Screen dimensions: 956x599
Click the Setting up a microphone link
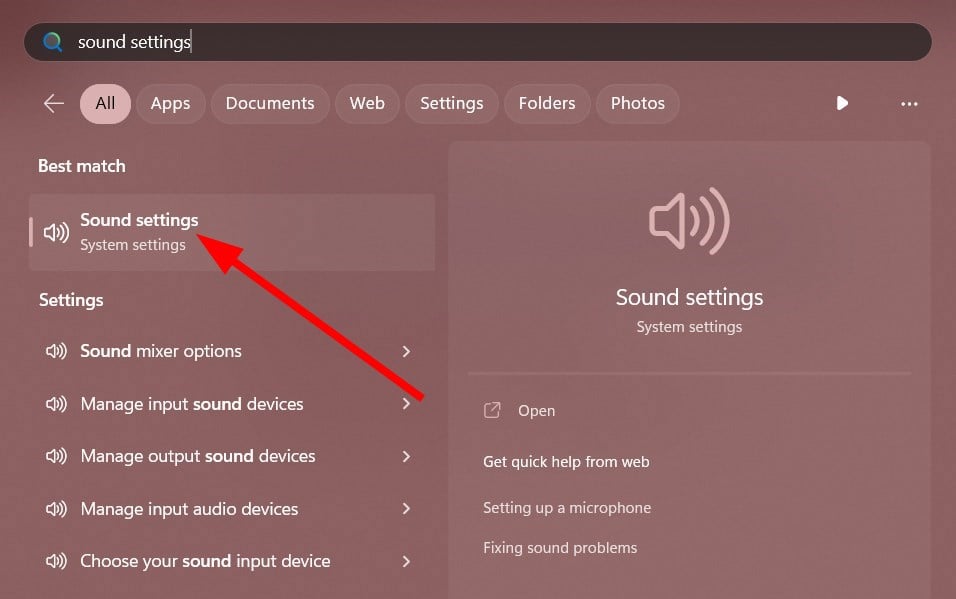[x=566, y=508]
